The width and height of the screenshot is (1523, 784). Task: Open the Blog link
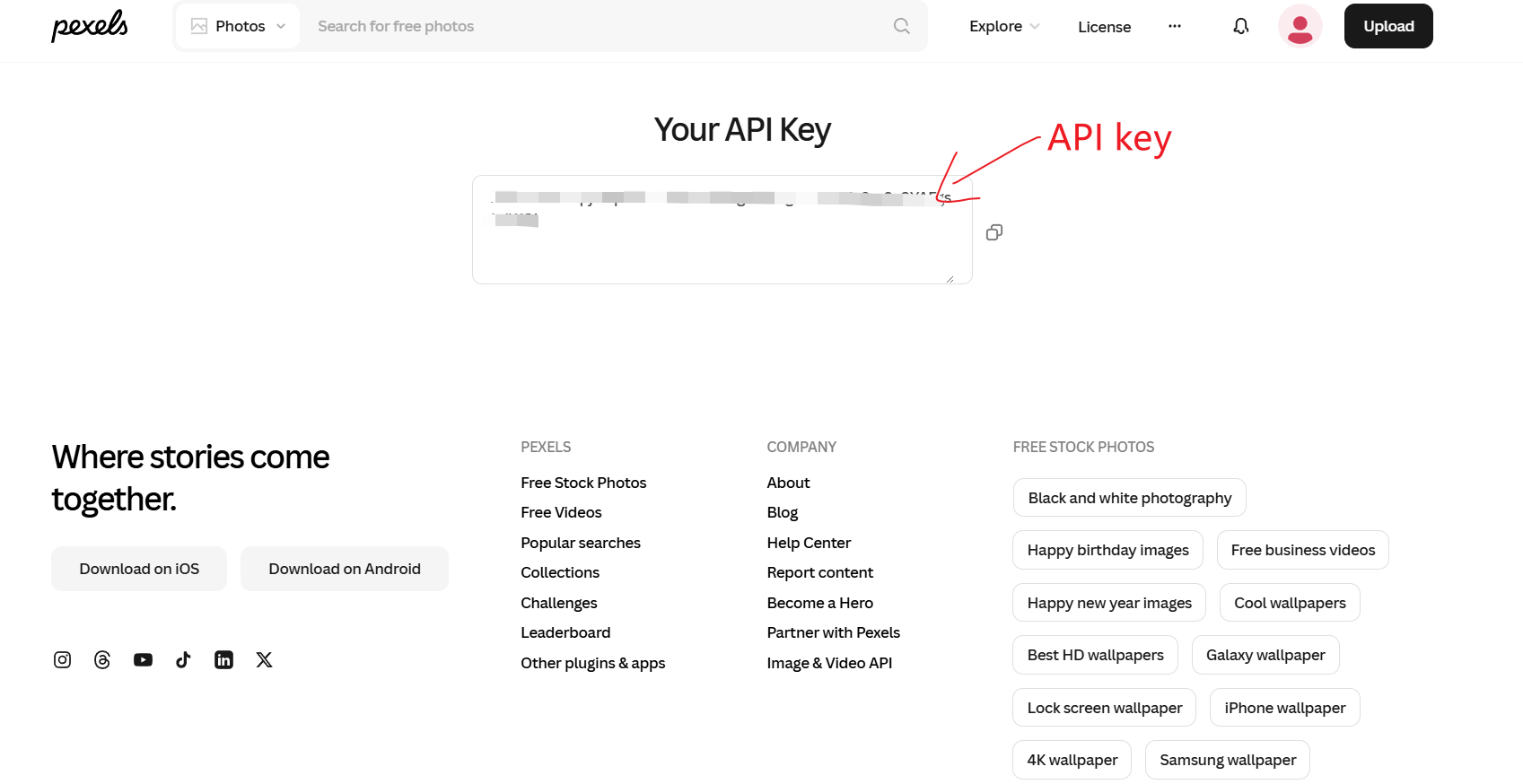pyautogui.click(x=783, y=512)
